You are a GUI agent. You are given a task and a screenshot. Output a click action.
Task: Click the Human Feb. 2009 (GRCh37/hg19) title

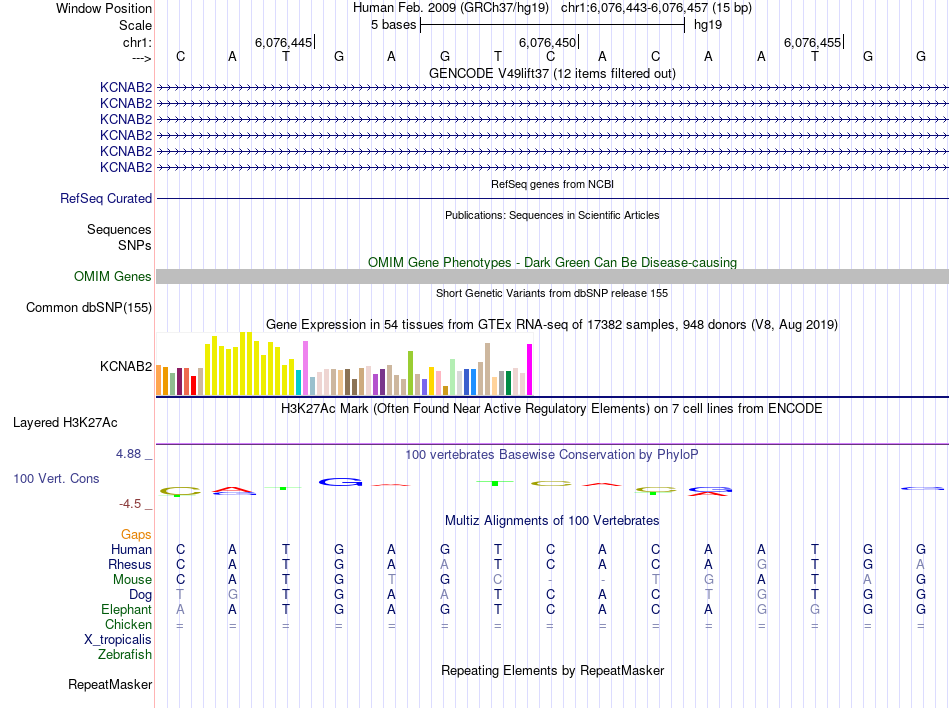point(451,8)
